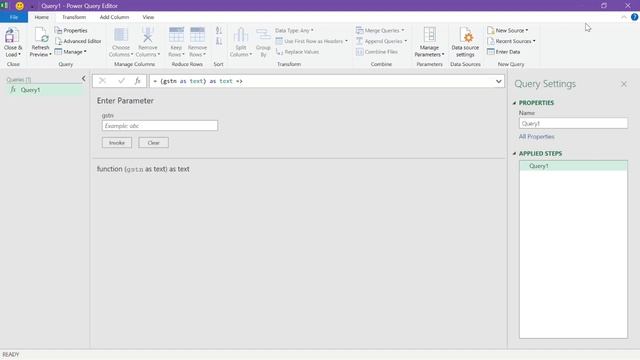
Task: Restore the Power Query Editor window
Action: [x=604, y=6]
